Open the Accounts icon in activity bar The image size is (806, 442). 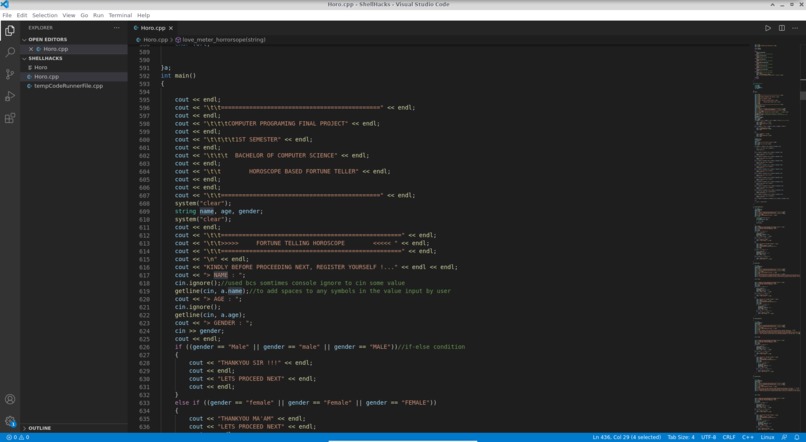tap(10, 399)
